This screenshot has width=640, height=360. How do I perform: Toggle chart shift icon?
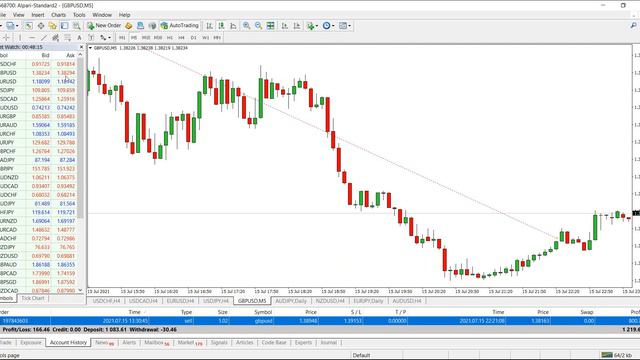297,26
